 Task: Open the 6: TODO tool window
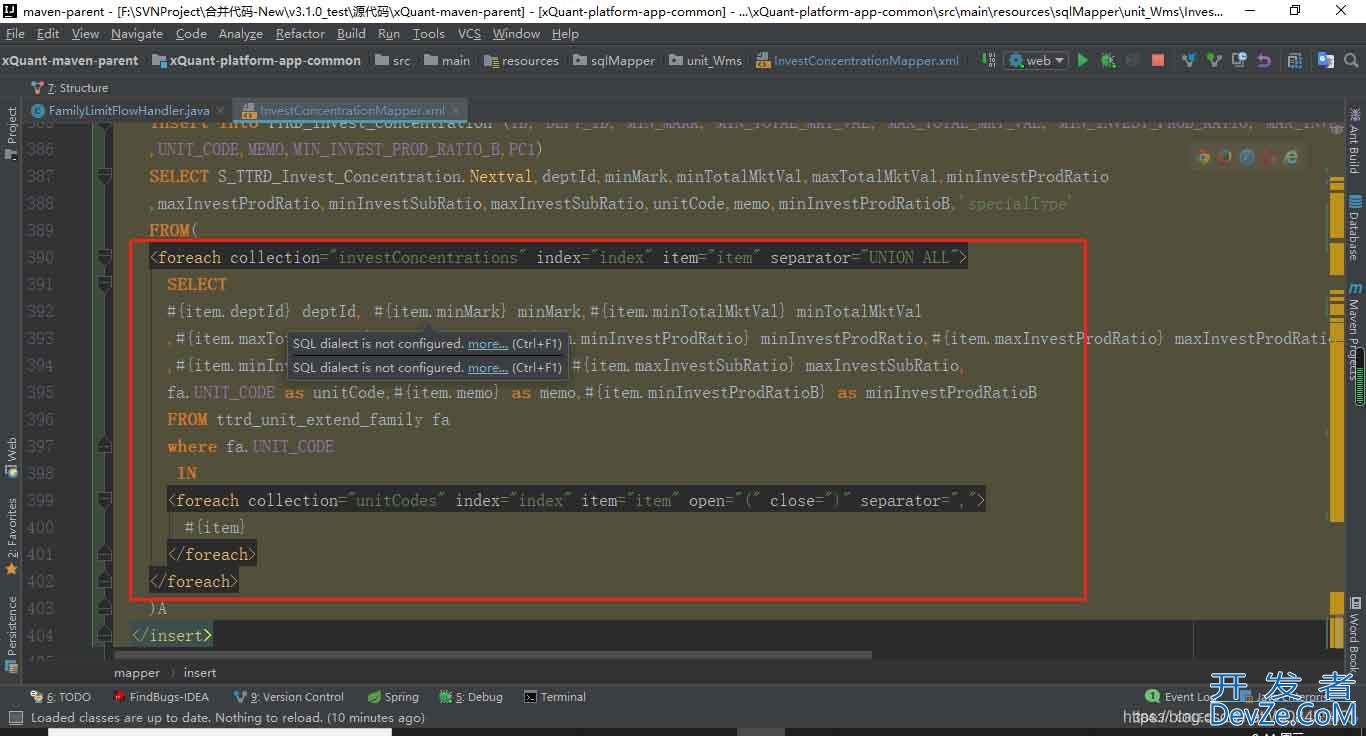pos(60,697)
